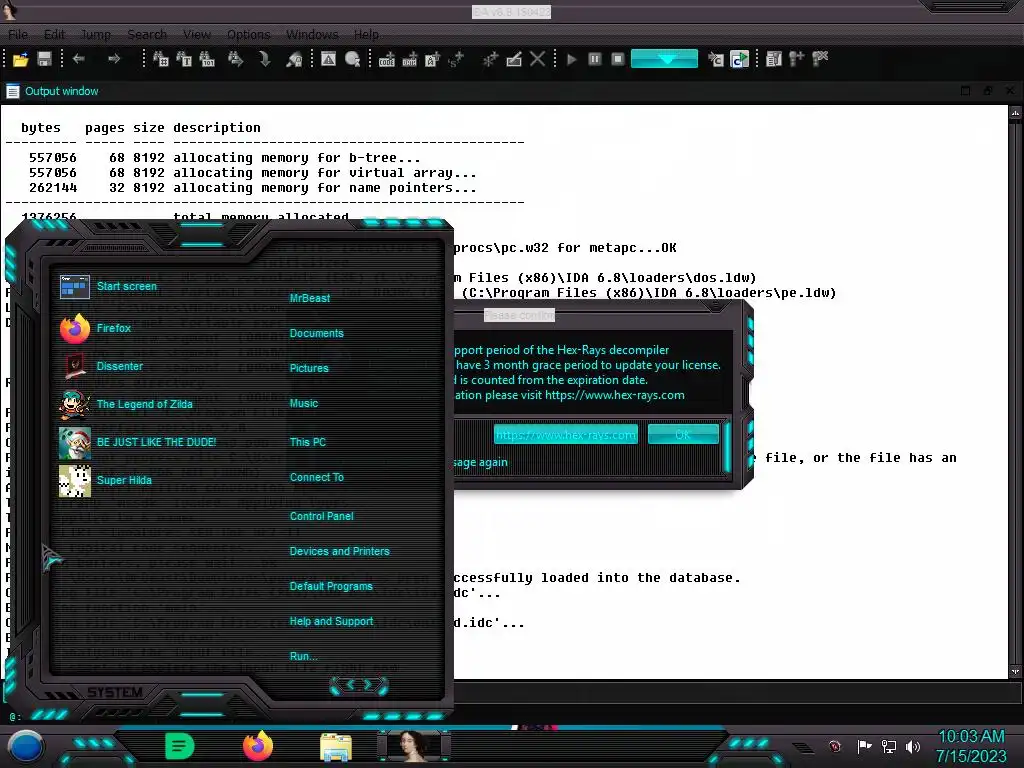Open Pictures from the start menu

point(309,368)
